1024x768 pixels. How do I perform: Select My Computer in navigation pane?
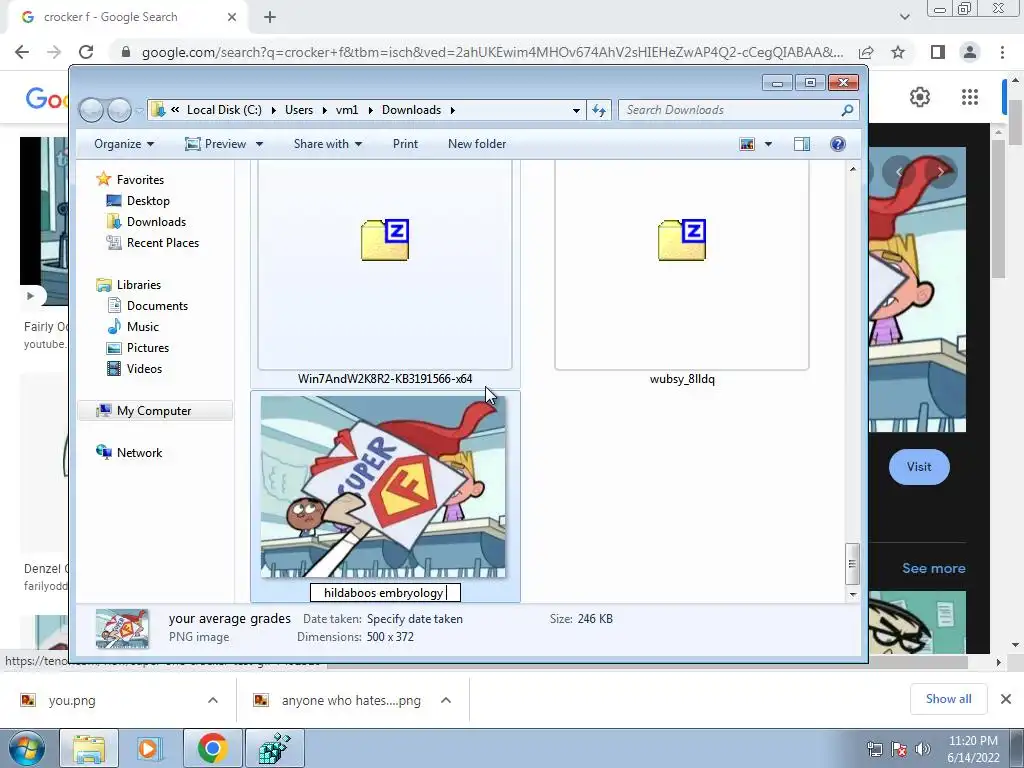(154, 411)
